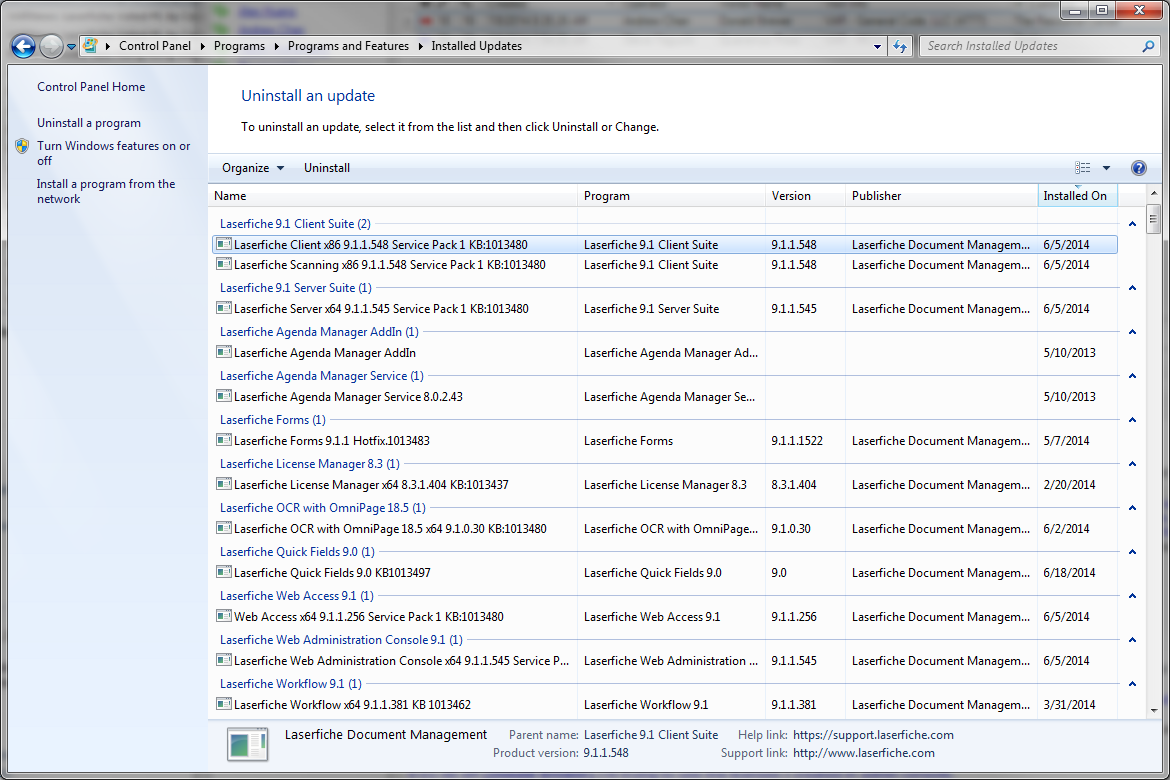Viewport: 1170px width, 780px height.
Task: Click the search magnifier icon
Action: (x=1148, y=46)
